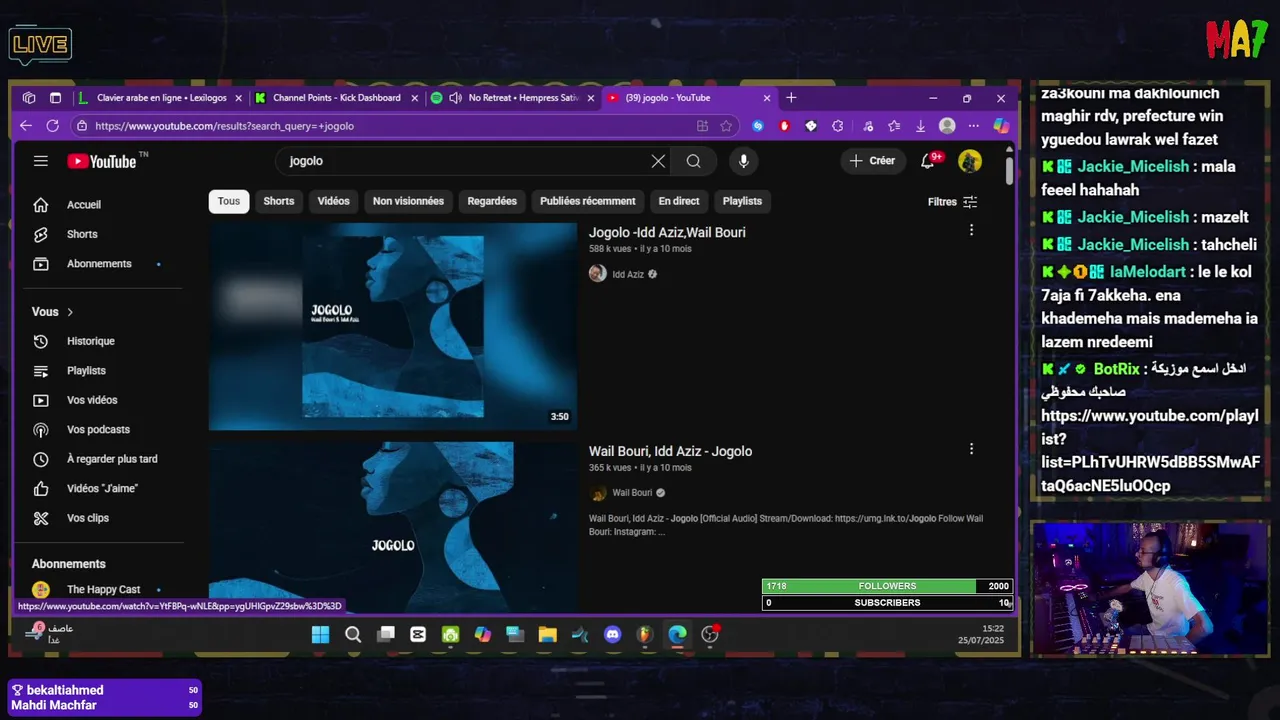
Task: Click the browser address bar URL
Action: coord(225,126)
